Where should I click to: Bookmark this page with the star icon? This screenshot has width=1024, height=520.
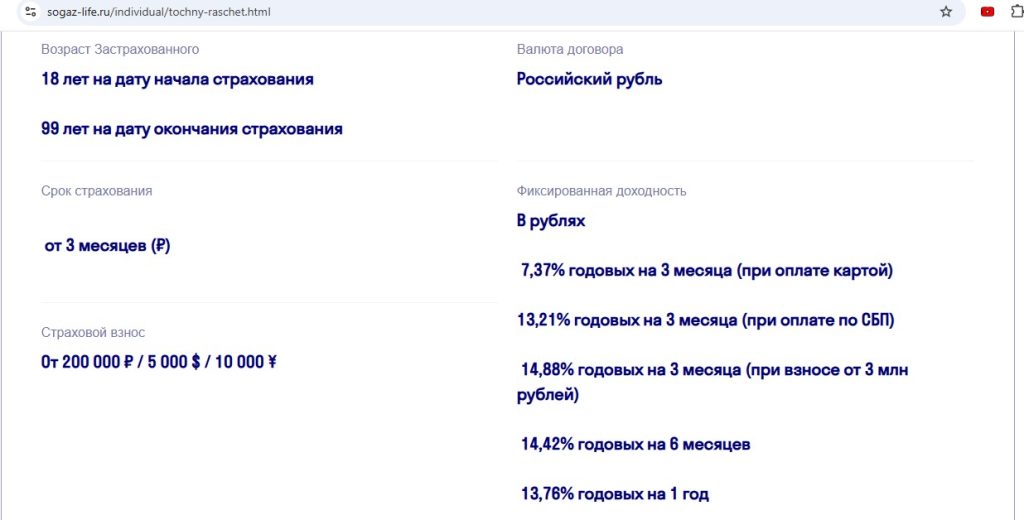[946, 12]
